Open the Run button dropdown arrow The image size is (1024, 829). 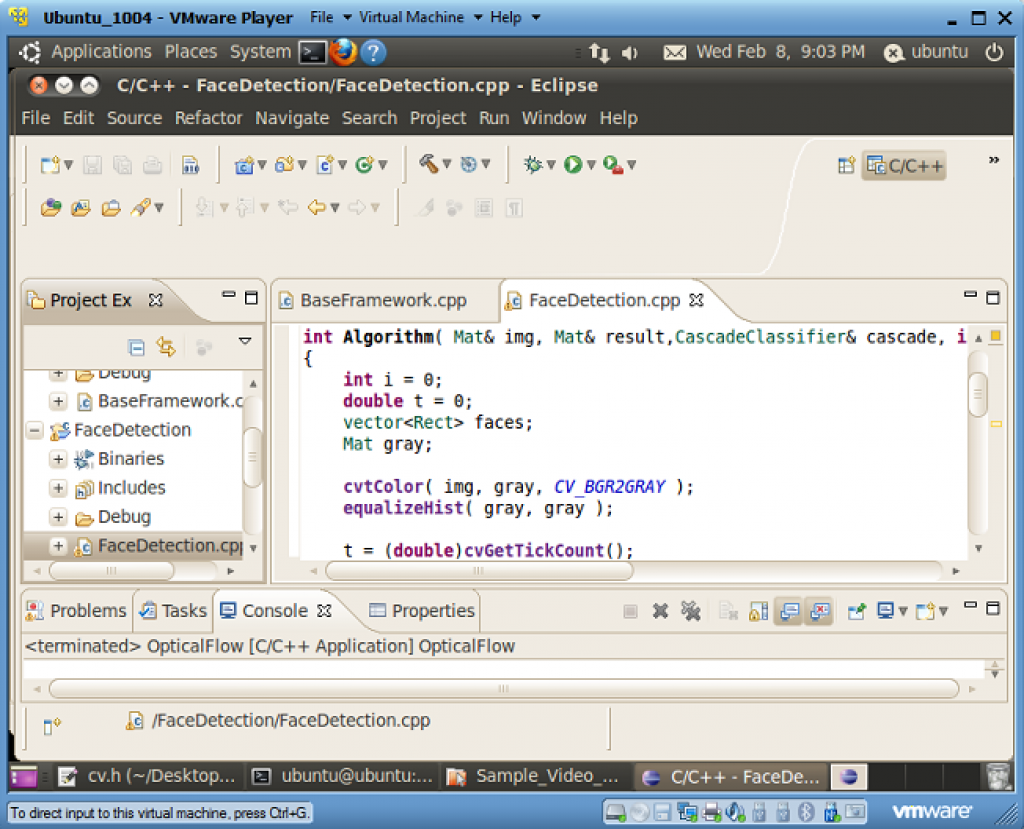tap(590, 165)
